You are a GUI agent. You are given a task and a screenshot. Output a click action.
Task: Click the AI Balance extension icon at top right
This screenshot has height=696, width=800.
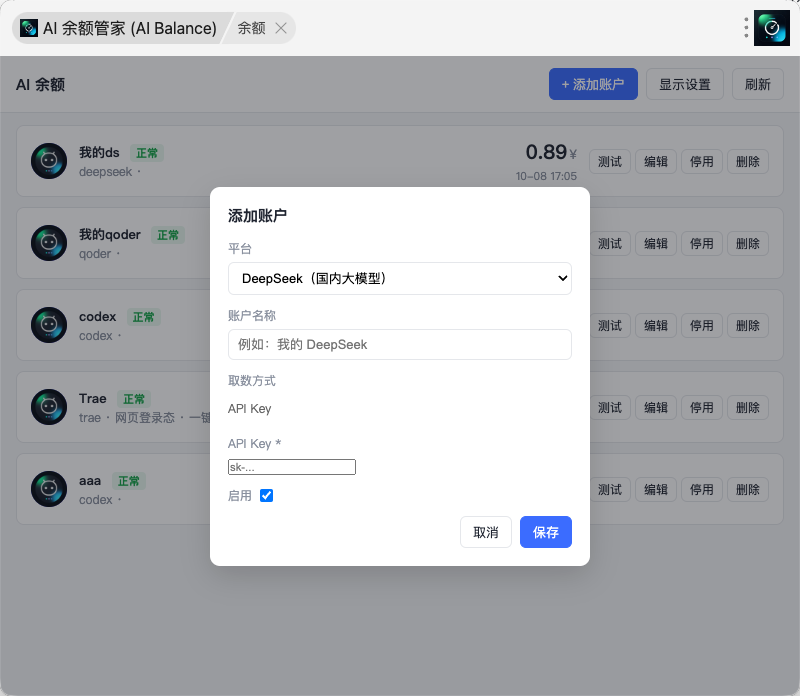click(x=771, y=28)
